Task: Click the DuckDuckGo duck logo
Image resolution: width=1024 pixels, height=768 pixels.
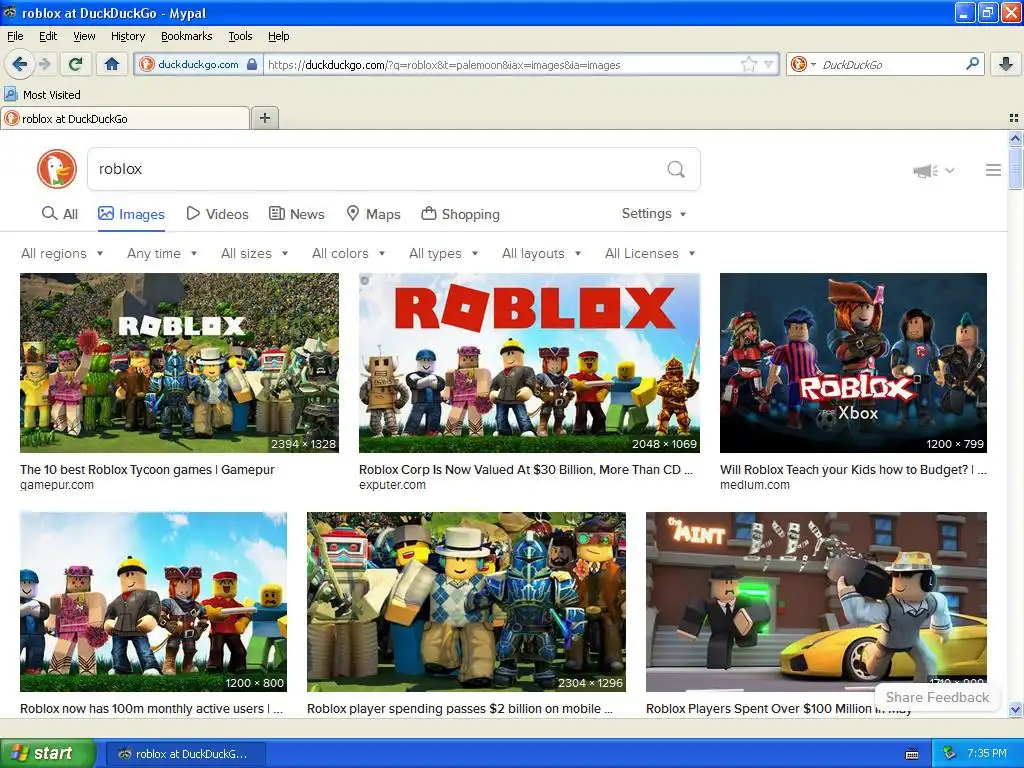Action: (x=57, y=168)
